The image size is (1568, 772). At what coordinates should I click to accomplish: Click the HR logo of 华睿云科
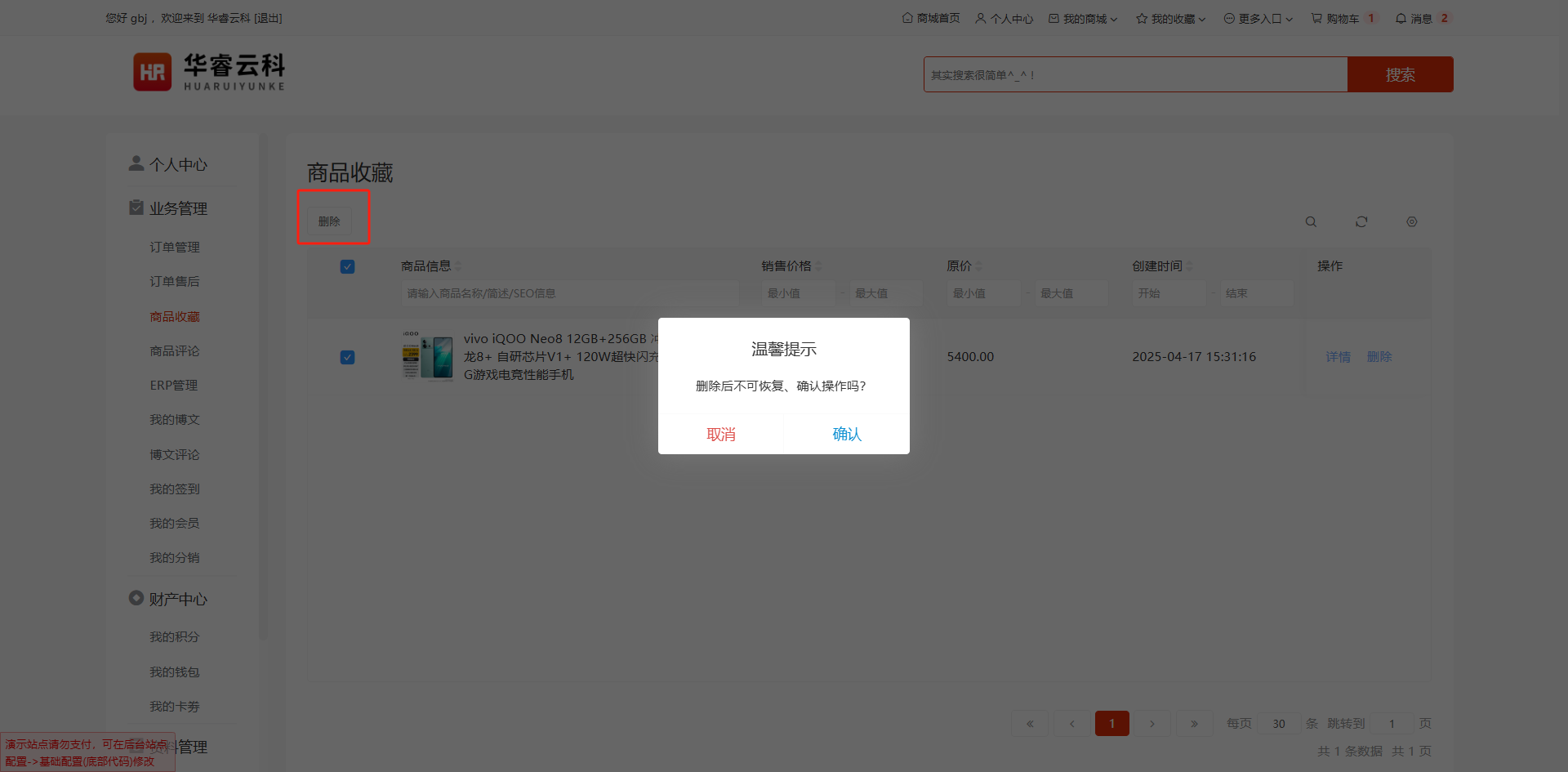(x=153, y=72)
